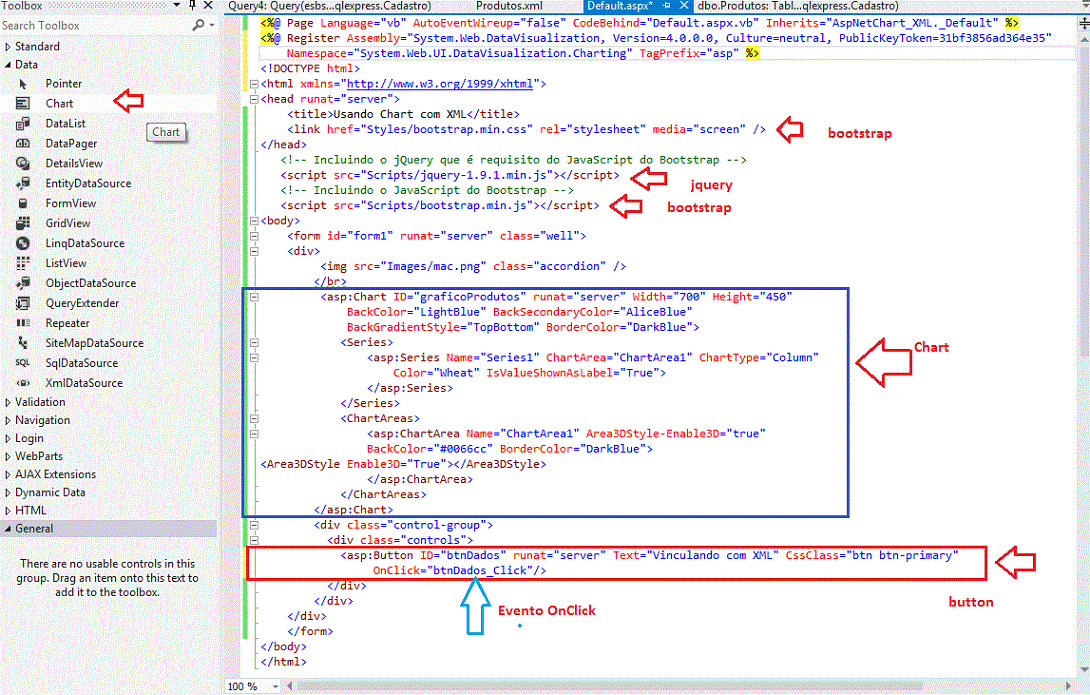This screenshot has width=1090, height=695.
Task: Expand the Navigation toolbox group
Action: coord(8,420)
